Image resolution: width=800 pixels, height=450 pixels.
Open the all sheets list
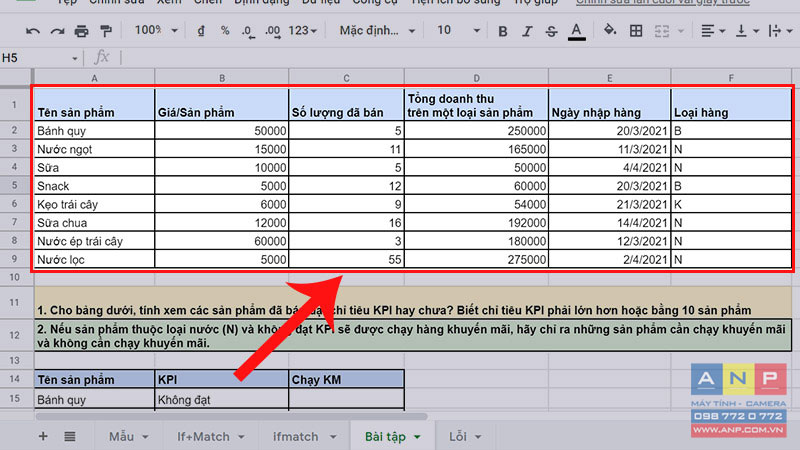pyautogui.click(x=70, y=436)
